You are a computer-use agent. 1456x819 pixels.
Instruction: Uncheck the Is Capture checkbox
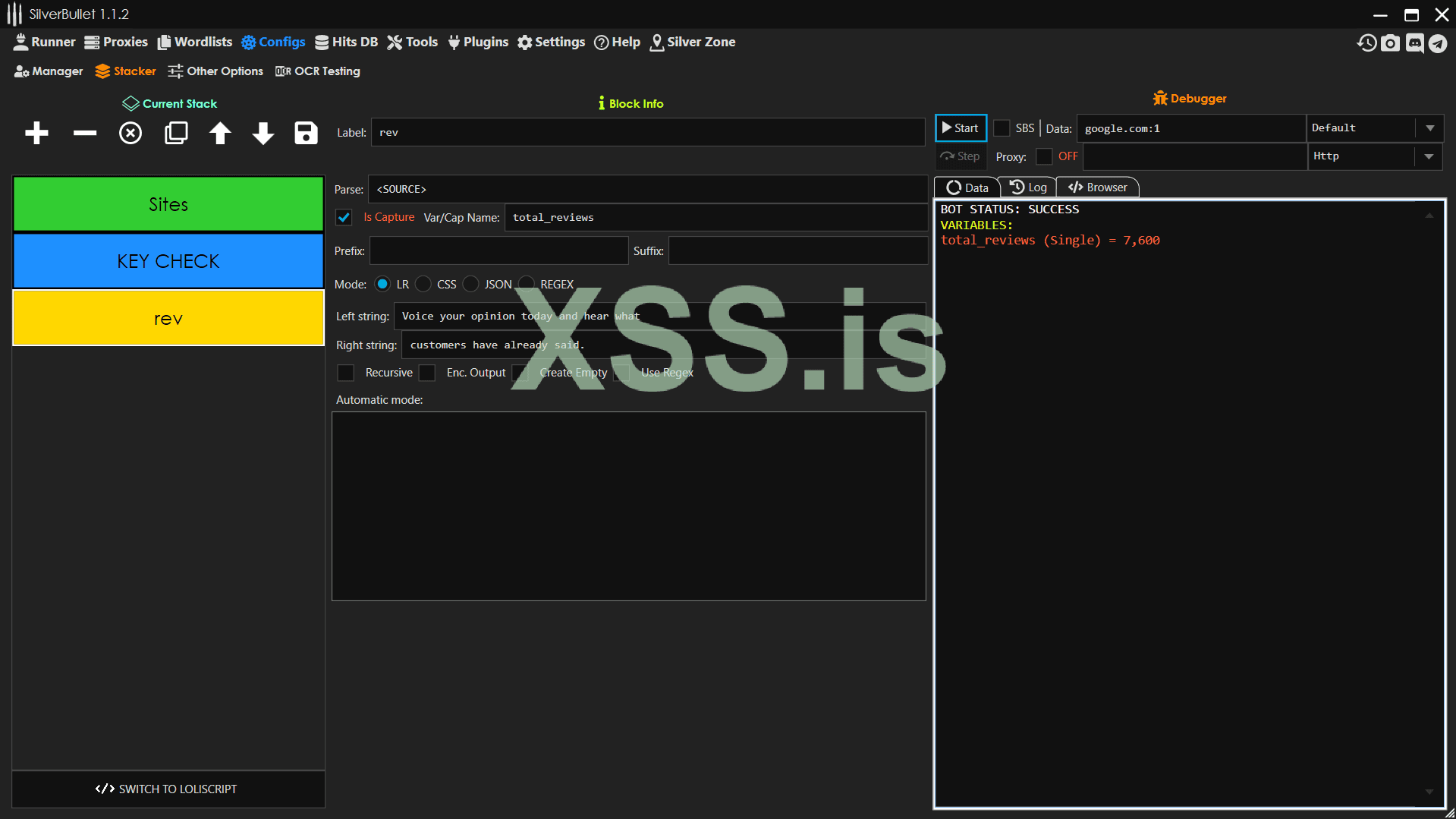point(344,218)
